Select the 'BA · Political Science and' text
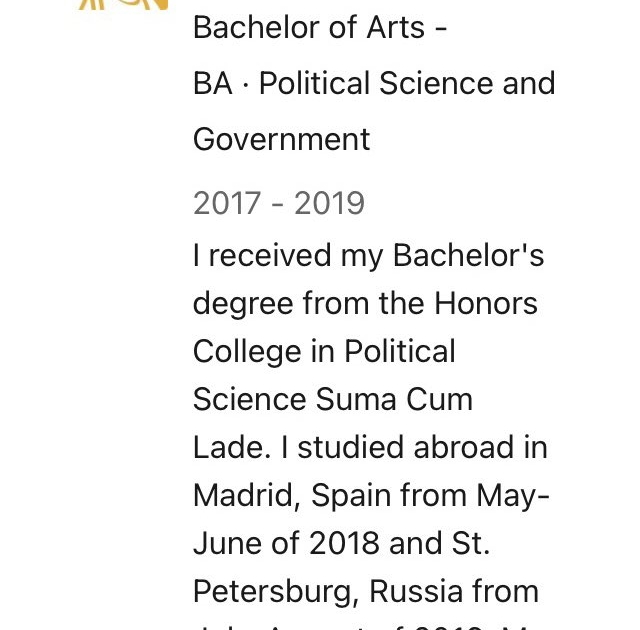 pyautogui.click(x=374, y=83)
